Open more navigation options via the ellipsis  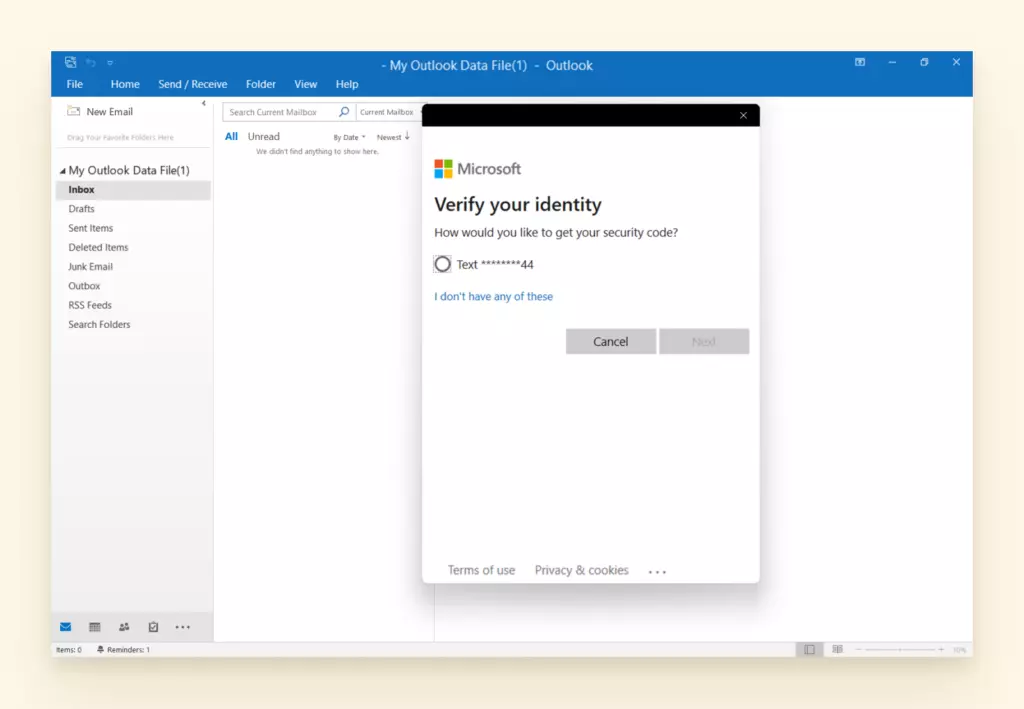click(x=182, y=627)
